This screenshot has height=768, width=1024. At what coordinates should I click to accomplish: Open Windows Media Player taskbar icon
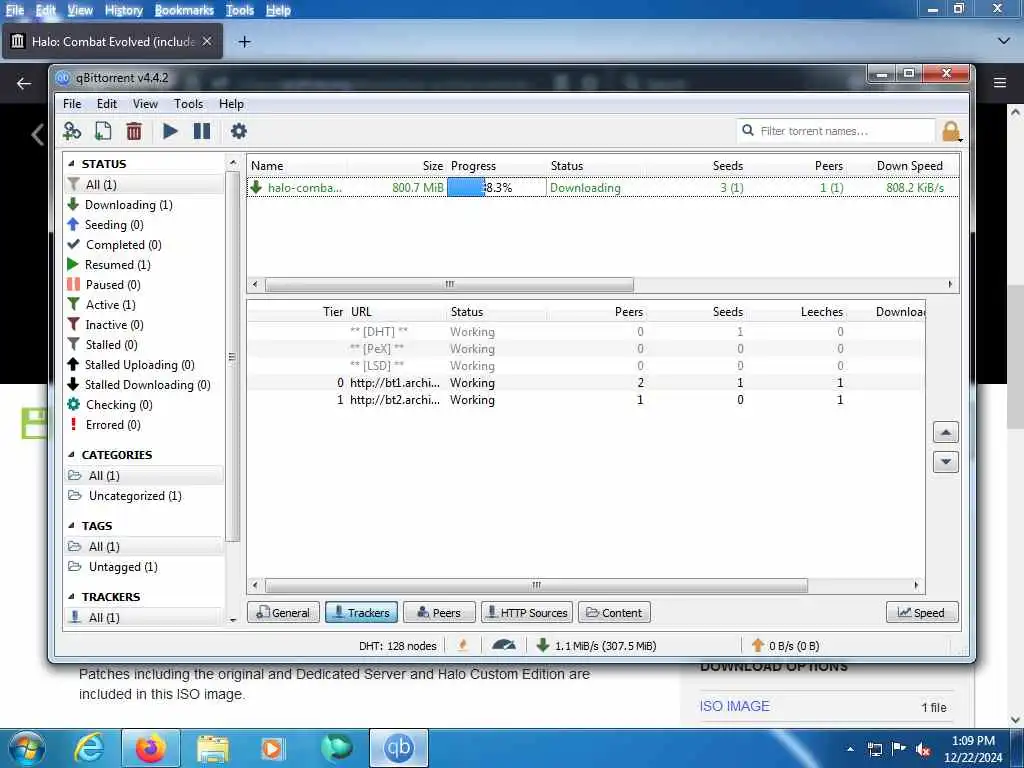coord(272,748)
